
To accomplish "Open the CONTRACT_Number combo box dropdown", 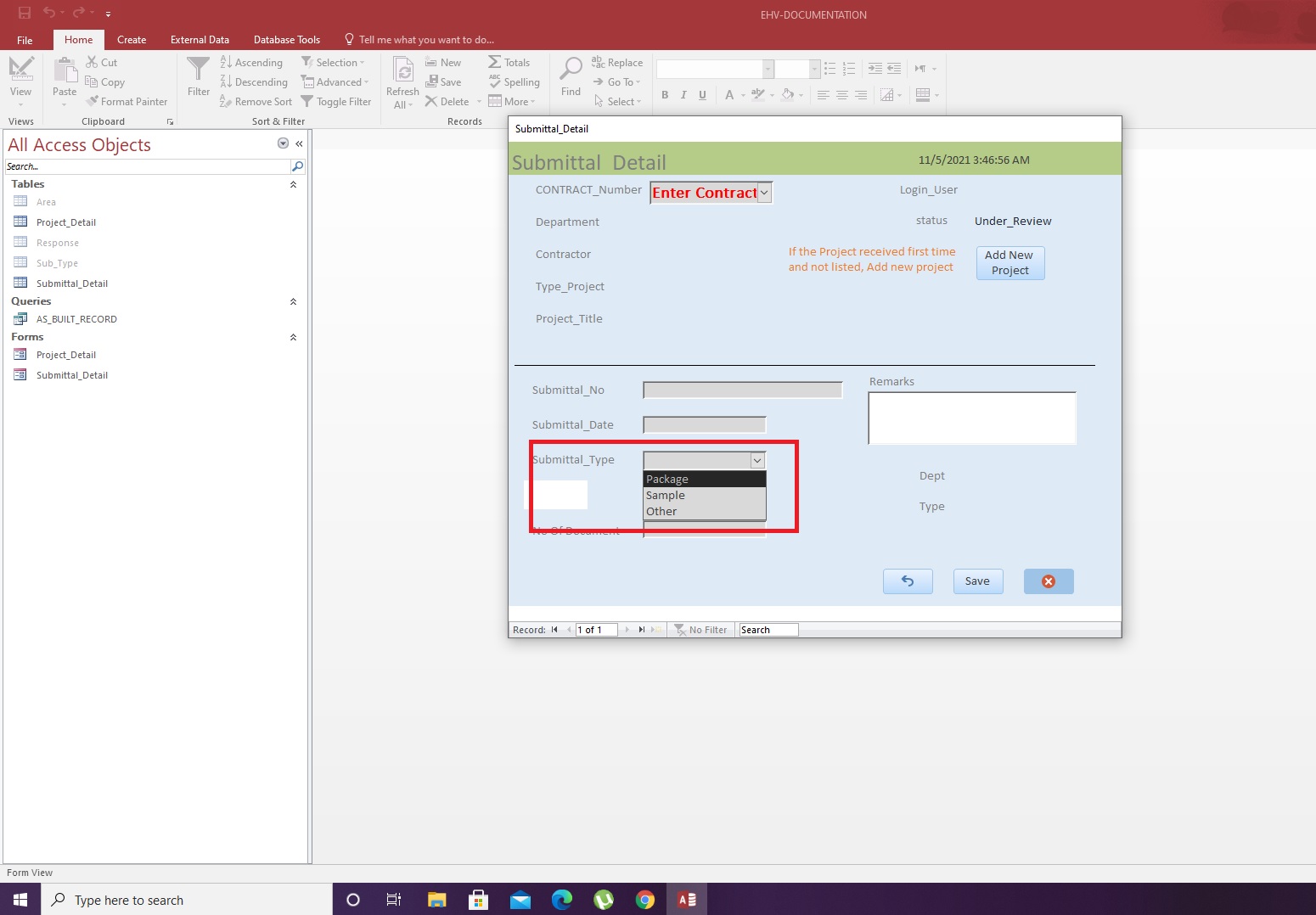I will (764, 193).
